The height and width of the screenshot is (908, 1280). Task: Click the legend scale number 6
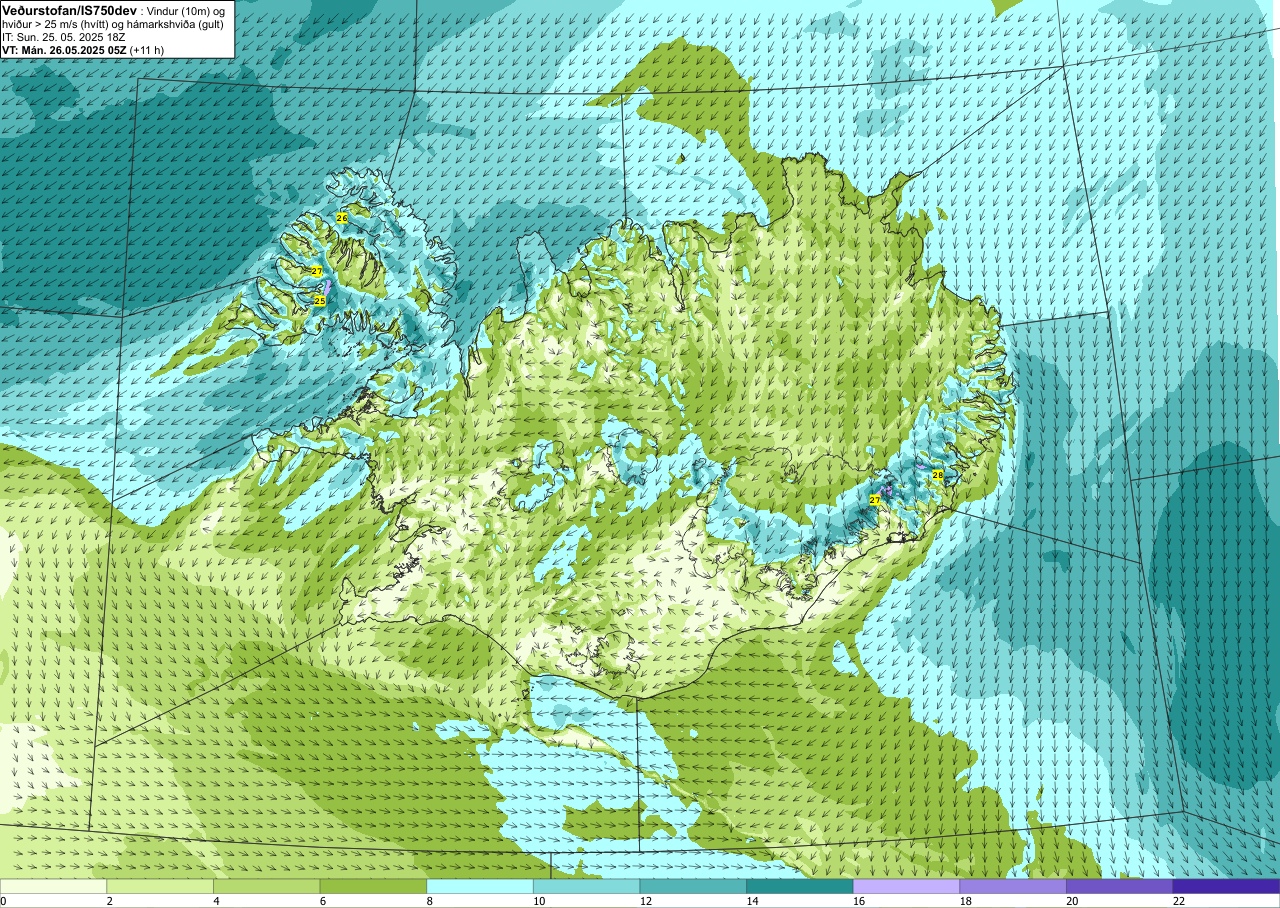[x=322, y=901]
